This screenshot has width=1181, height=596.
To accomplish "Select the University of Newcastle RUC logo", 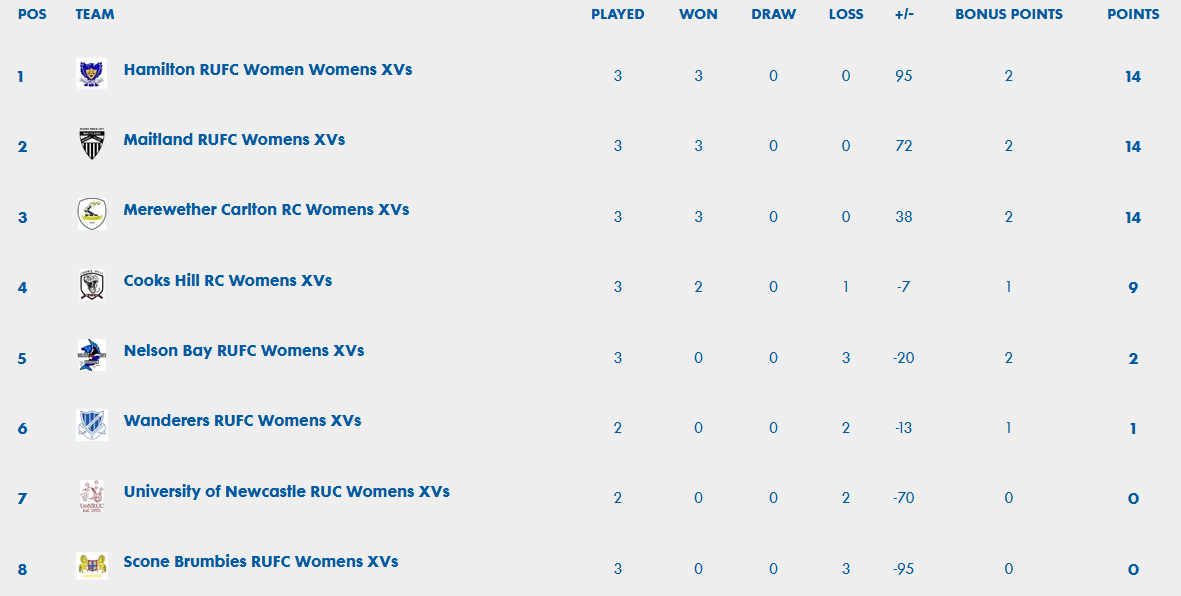I will (x=91, y=496).
